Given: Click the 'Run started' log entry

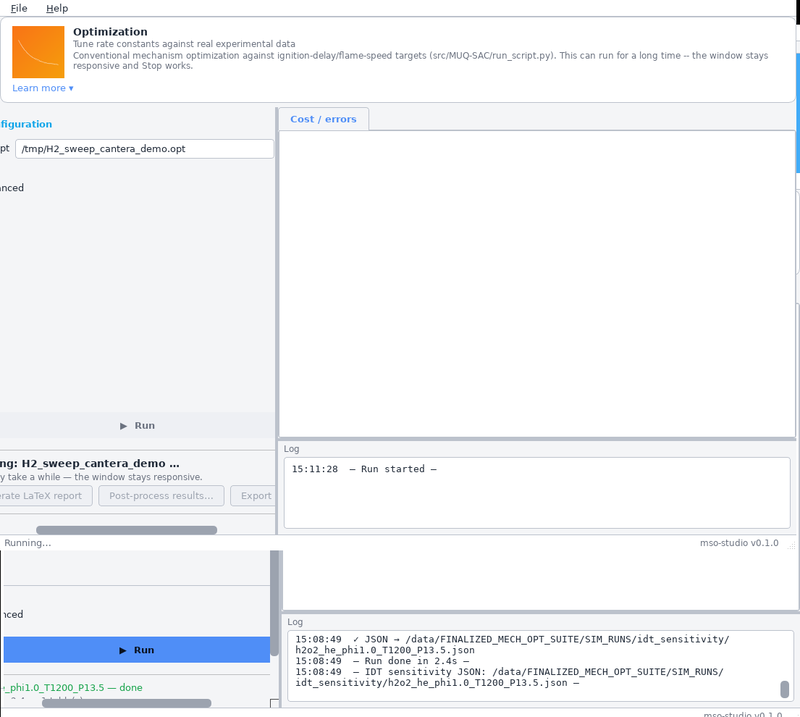Looking at the screenshot, I should click(364, 469).
